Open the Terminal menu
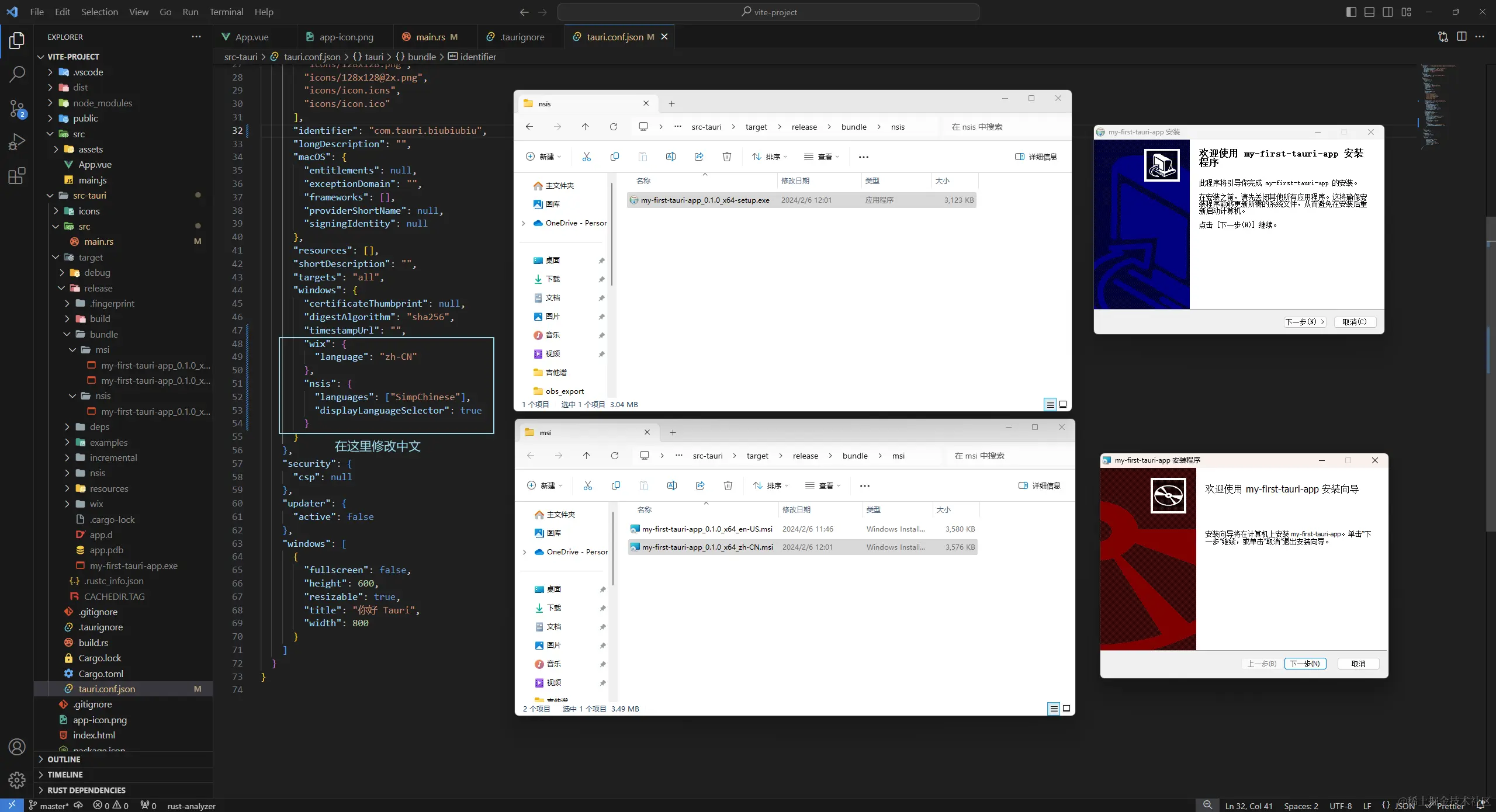The height and width of the screenshot is (812, 1496). pos(226,12)
